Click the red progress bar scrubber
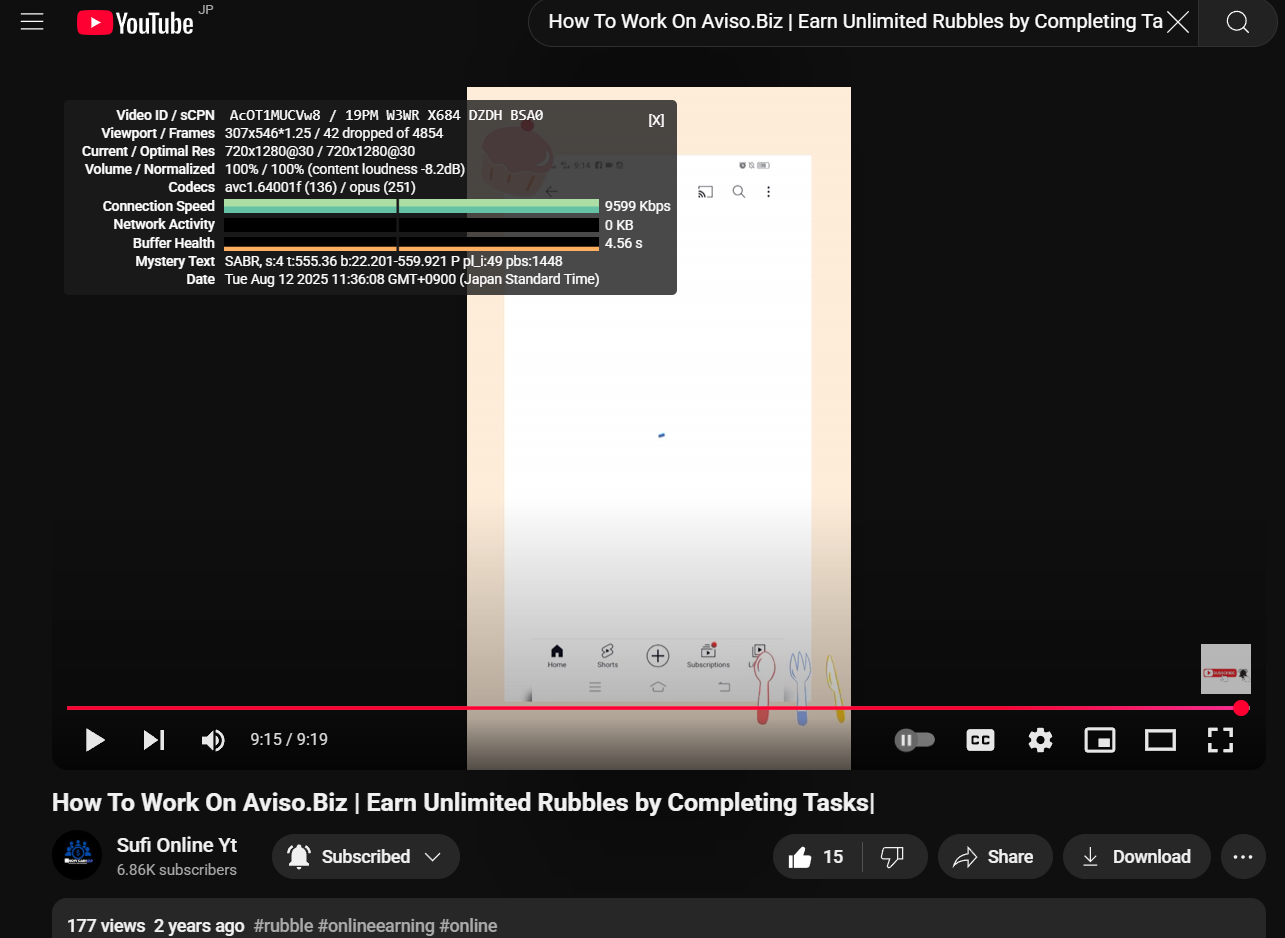 1241,708
